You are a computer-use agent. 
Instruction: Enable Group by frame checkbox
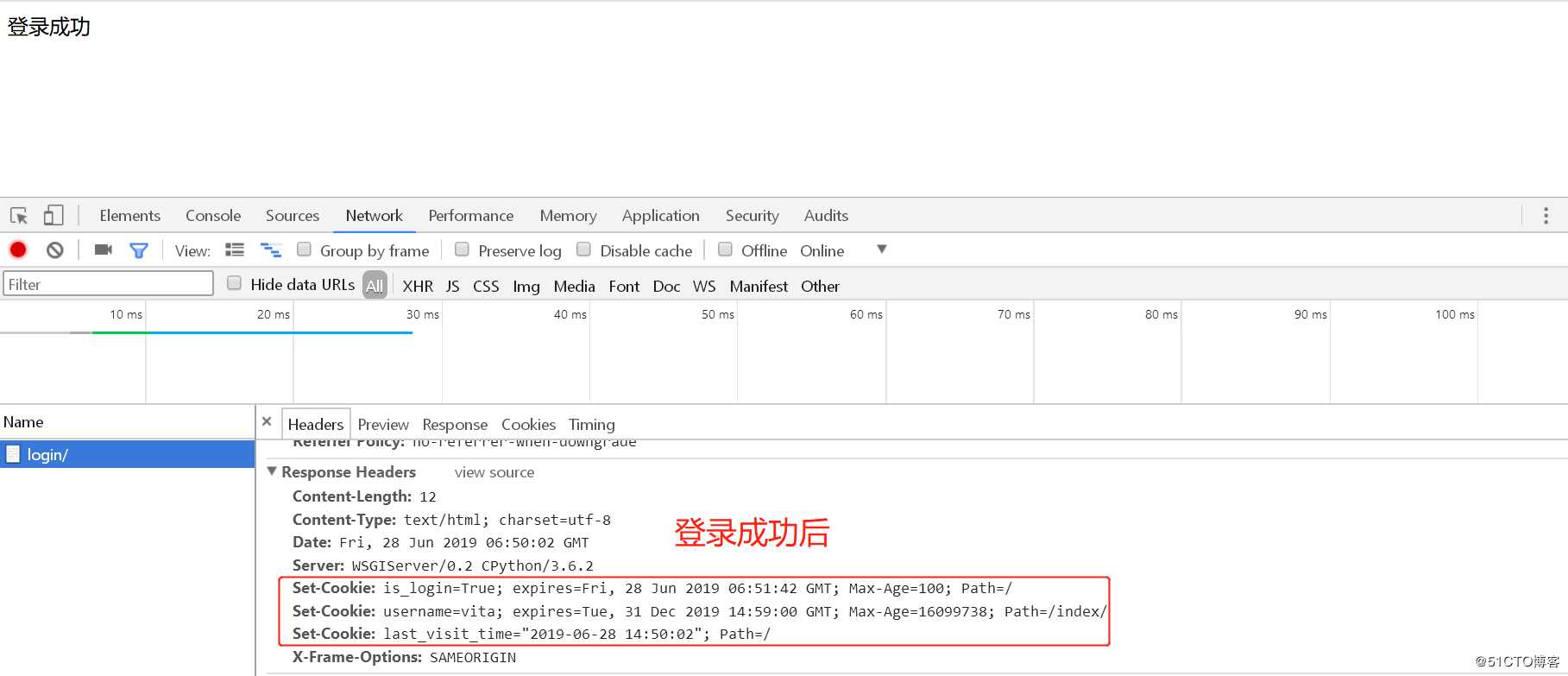[x=304, y=250]
